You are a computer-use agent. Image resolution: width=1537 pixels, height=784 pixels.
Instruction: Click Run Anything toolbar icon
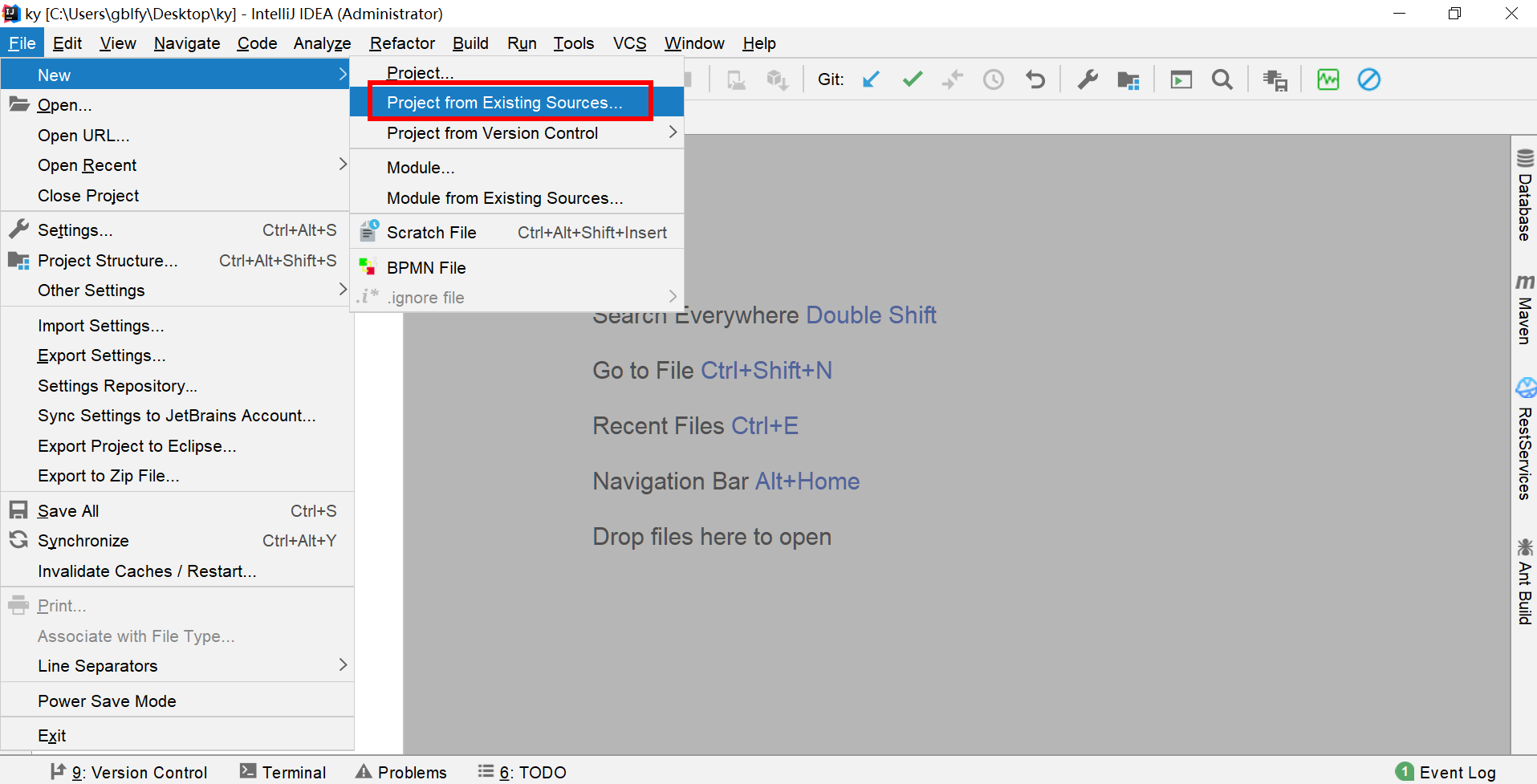coord(1181,79)
